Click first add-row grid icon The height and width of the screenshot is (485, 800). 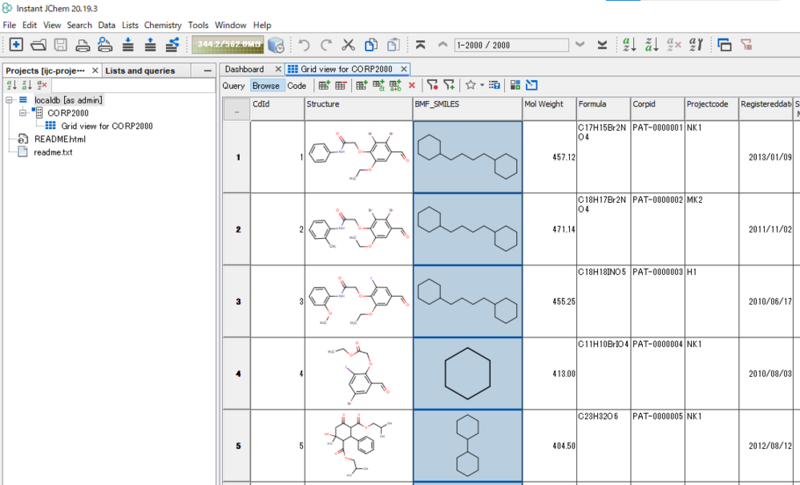point(324,85)
